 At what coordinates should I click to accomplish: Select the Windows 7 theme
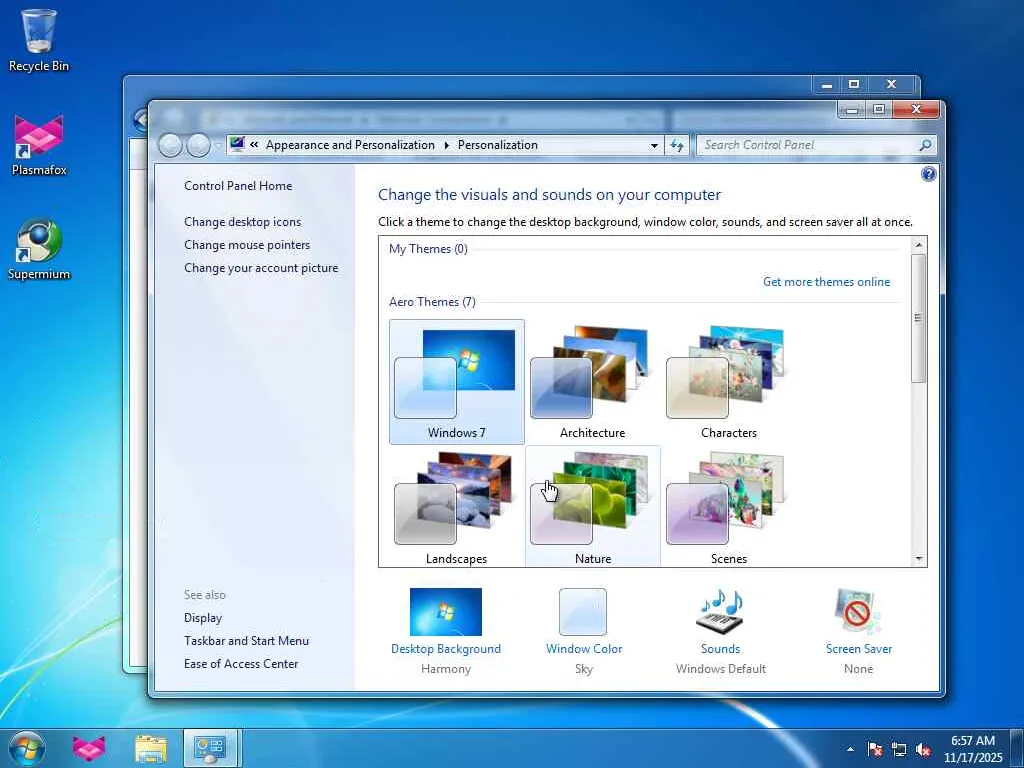pyautogui.click(x=456, y=382)
